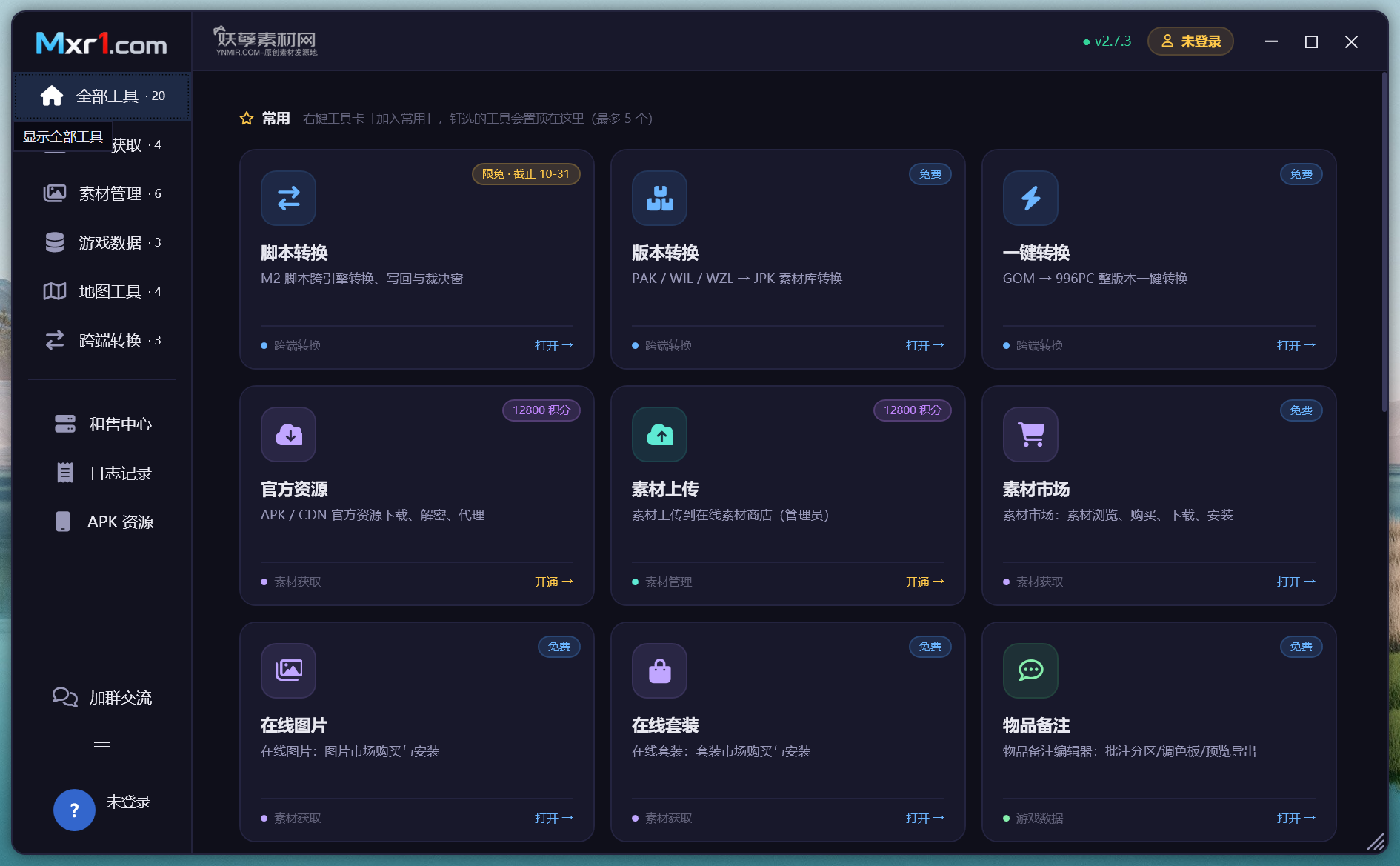Click the 物品备注 chat bubble icon

[x=1030, y=670]
